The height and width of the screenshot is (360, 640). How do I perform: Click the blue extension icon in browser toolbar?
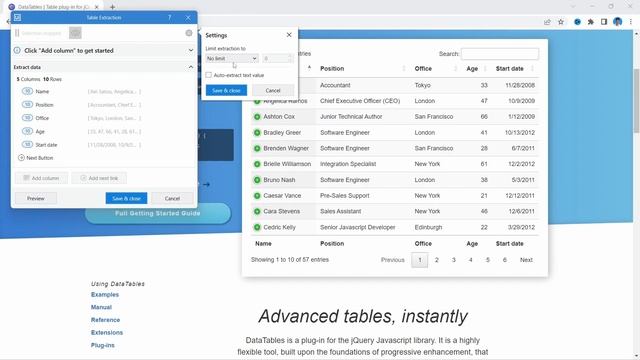coord(577,22)
